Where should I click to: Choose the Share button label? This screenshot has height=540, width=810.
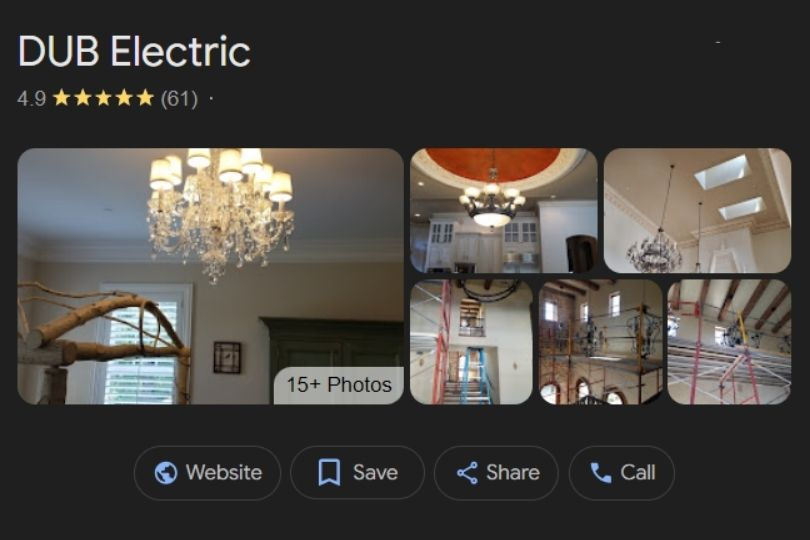[x=513, y=472]
